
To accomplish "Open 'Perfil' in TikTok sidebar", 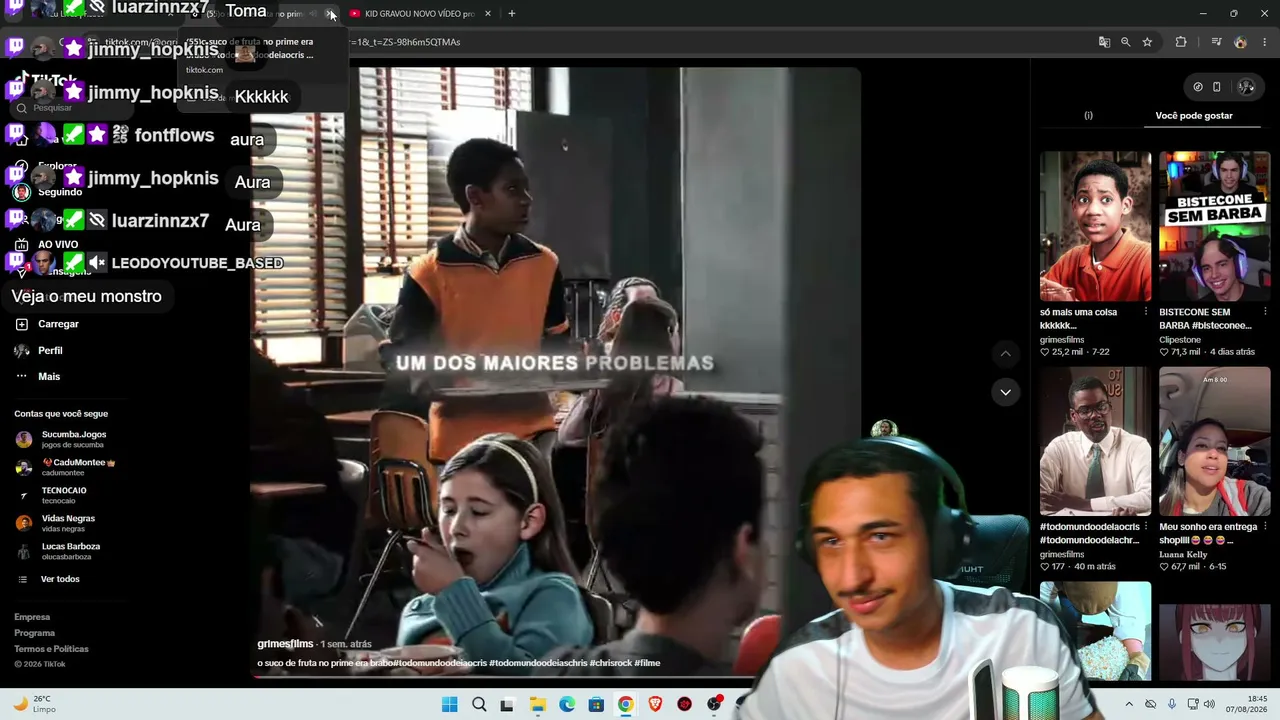I will [38, 351].
